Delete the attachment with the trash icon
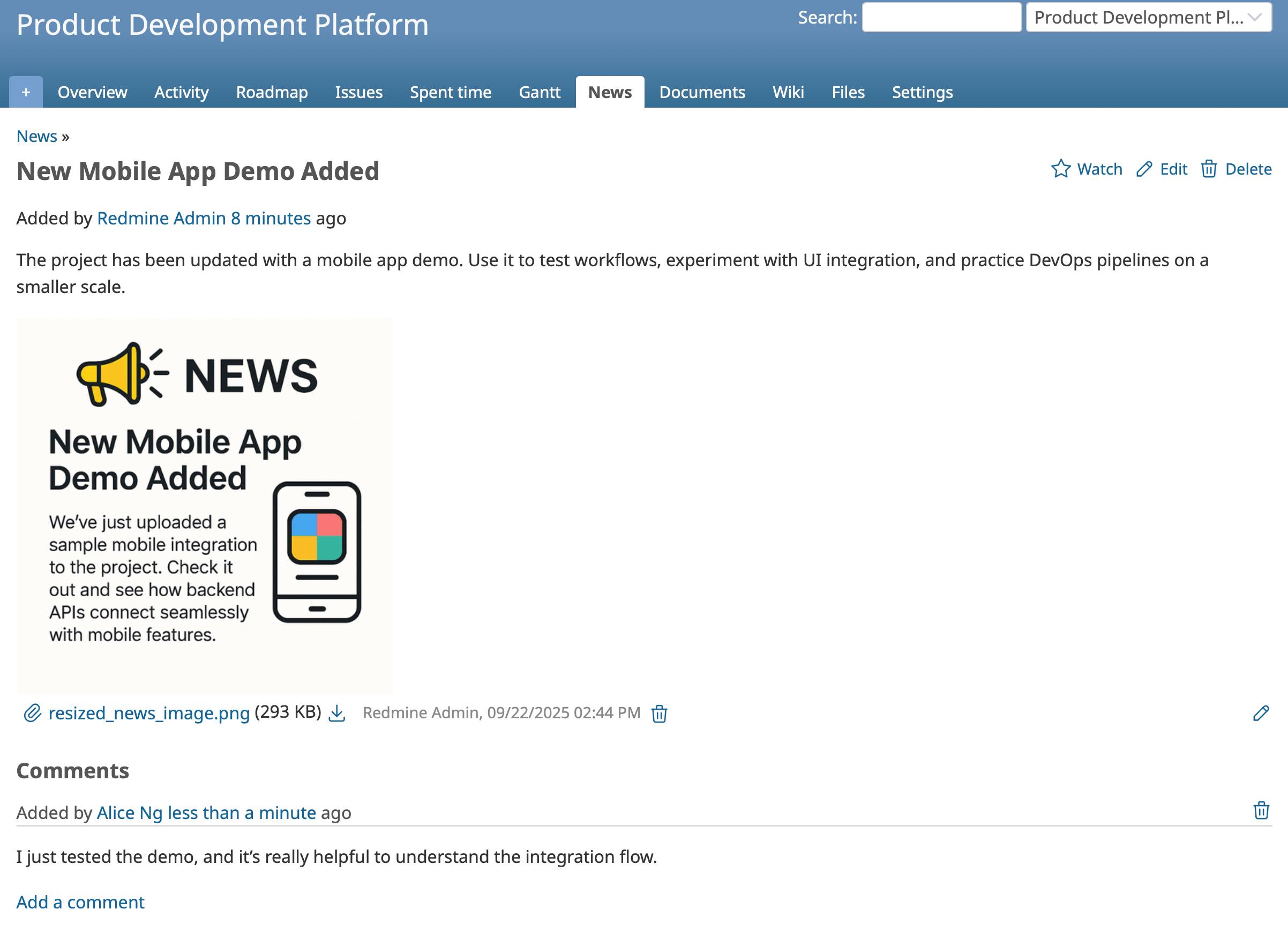The height and width of the screenshot is (932, 1288). click(x=659, y=713)
